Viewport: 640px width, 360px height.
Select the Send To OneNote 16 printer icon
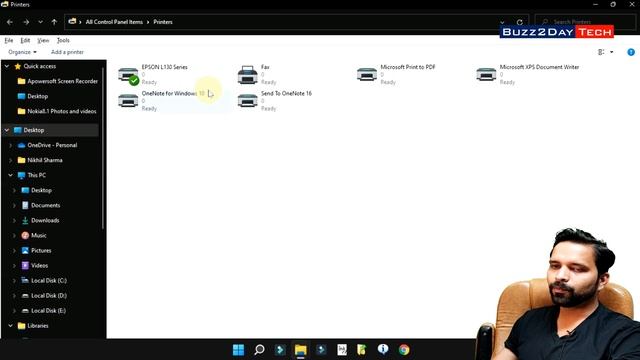point(247,100)
